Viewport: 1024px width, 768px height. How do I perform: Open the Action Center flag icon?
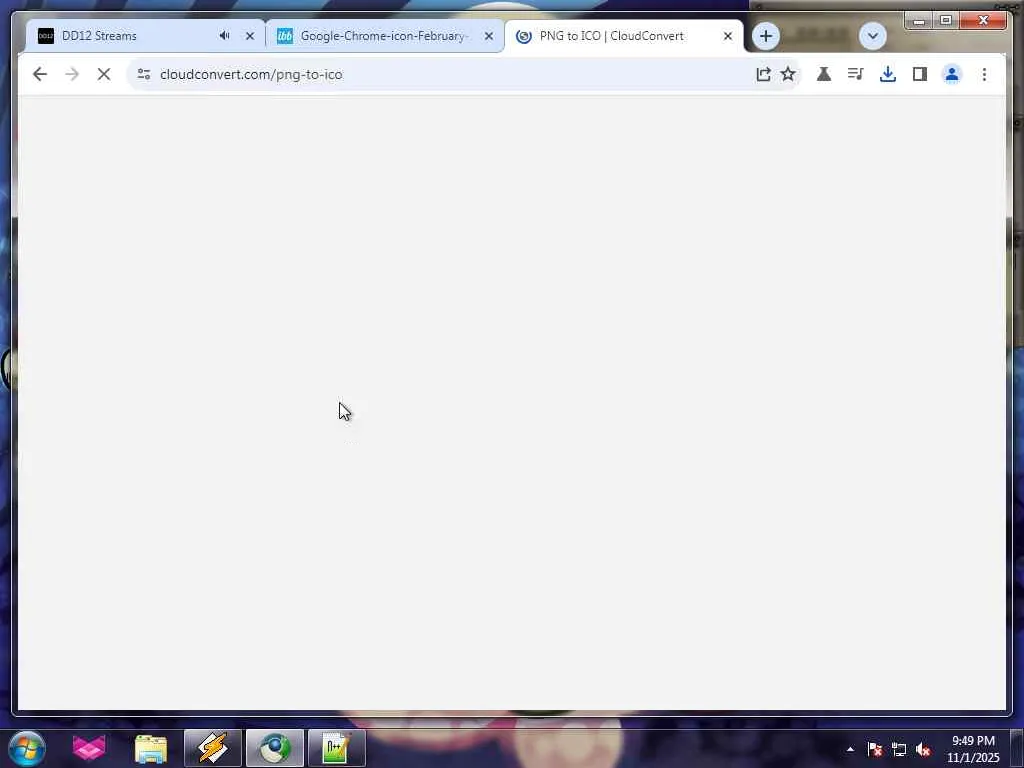click(x=875, y=750)
